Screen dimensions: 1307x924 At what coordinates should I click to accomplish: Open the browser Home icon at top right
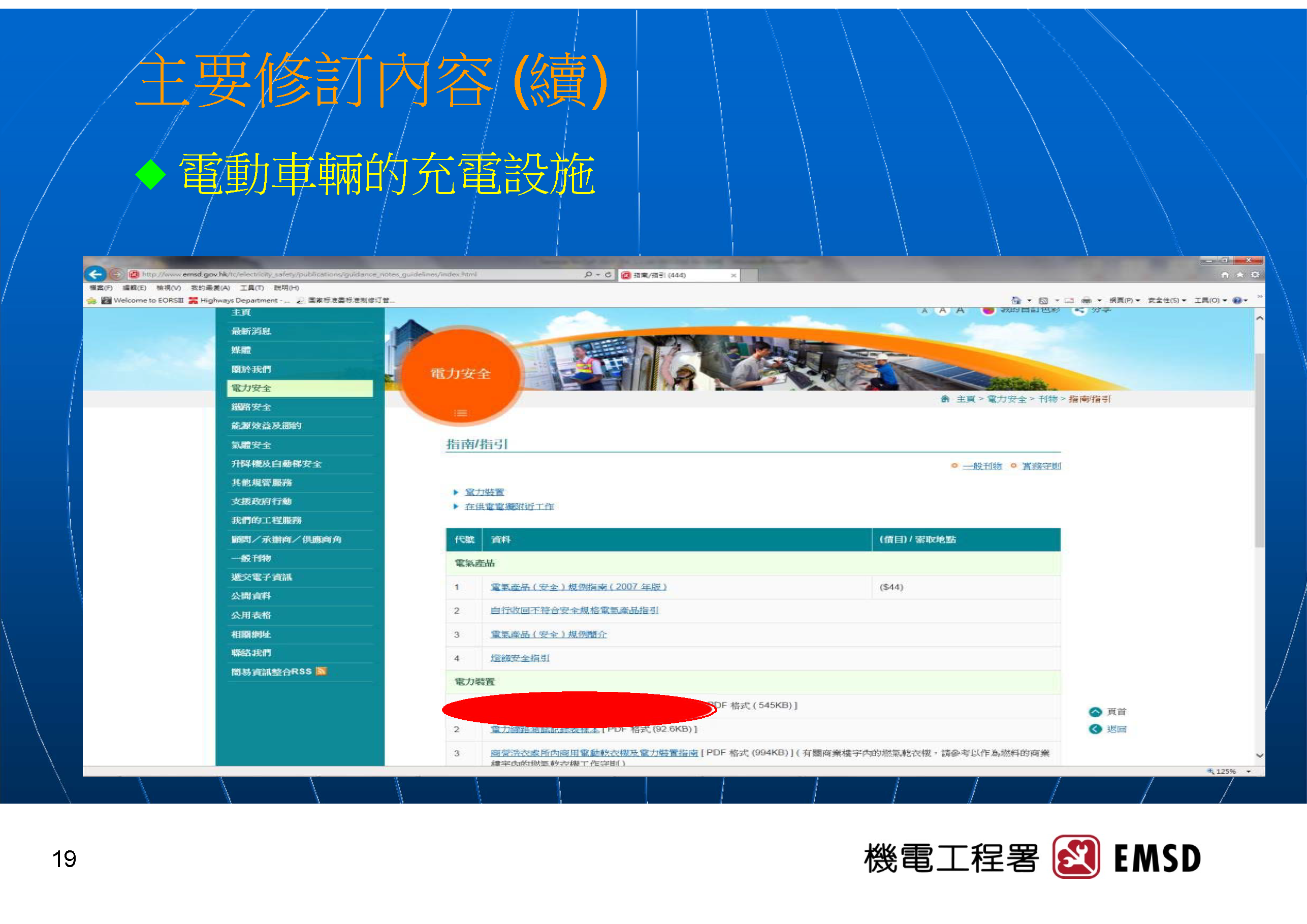tap(1225, 275)
